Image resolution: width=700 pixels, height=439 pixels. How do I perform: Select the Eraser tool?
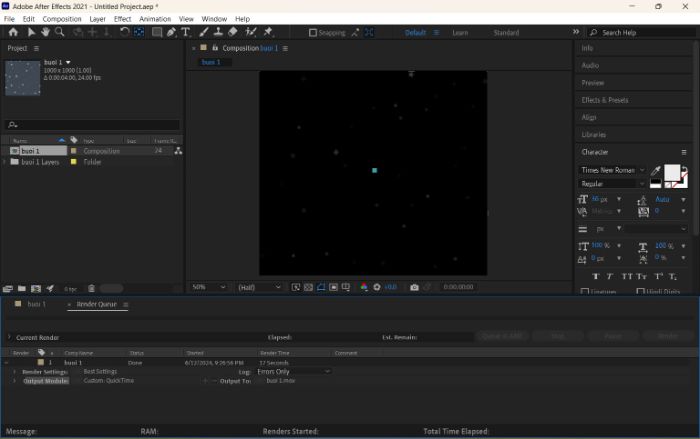233,32
